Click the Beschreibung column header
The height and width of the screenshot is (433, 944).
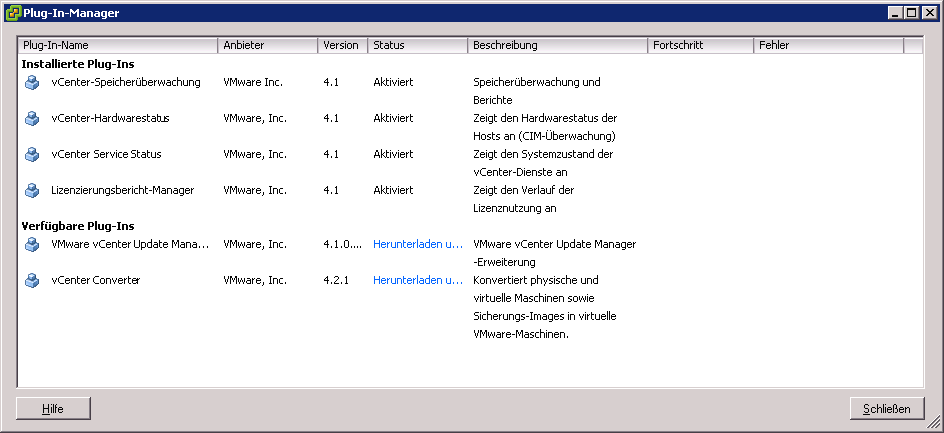(557, 46)
